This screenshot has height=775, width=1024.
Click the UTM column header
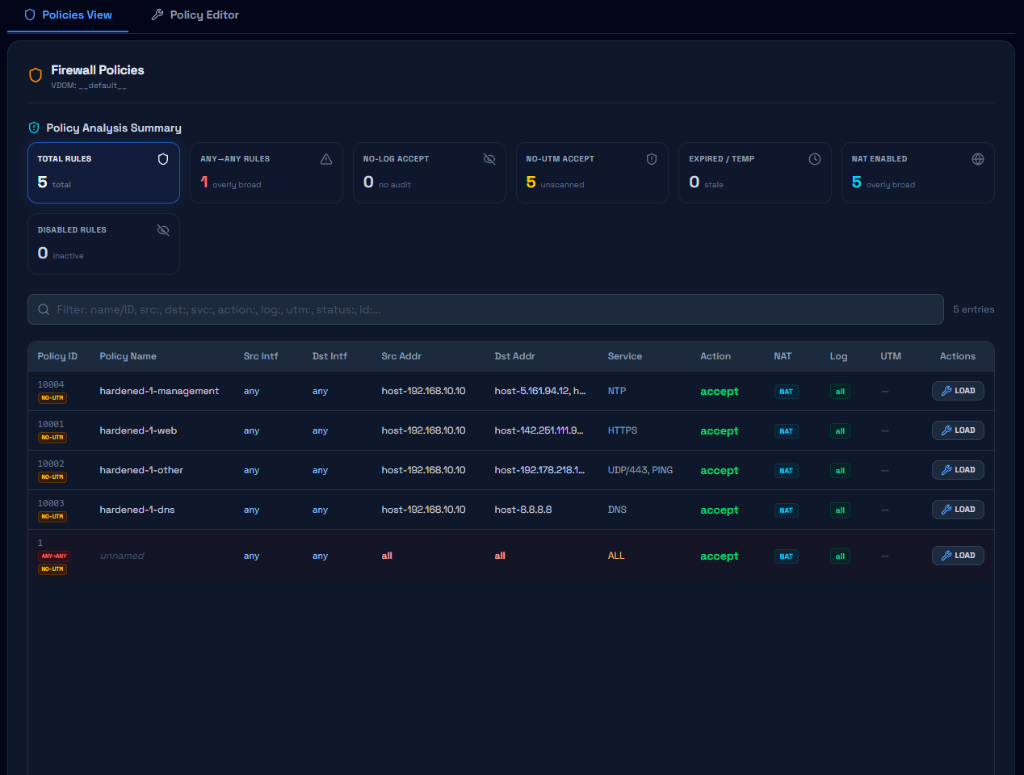point(891,356)
